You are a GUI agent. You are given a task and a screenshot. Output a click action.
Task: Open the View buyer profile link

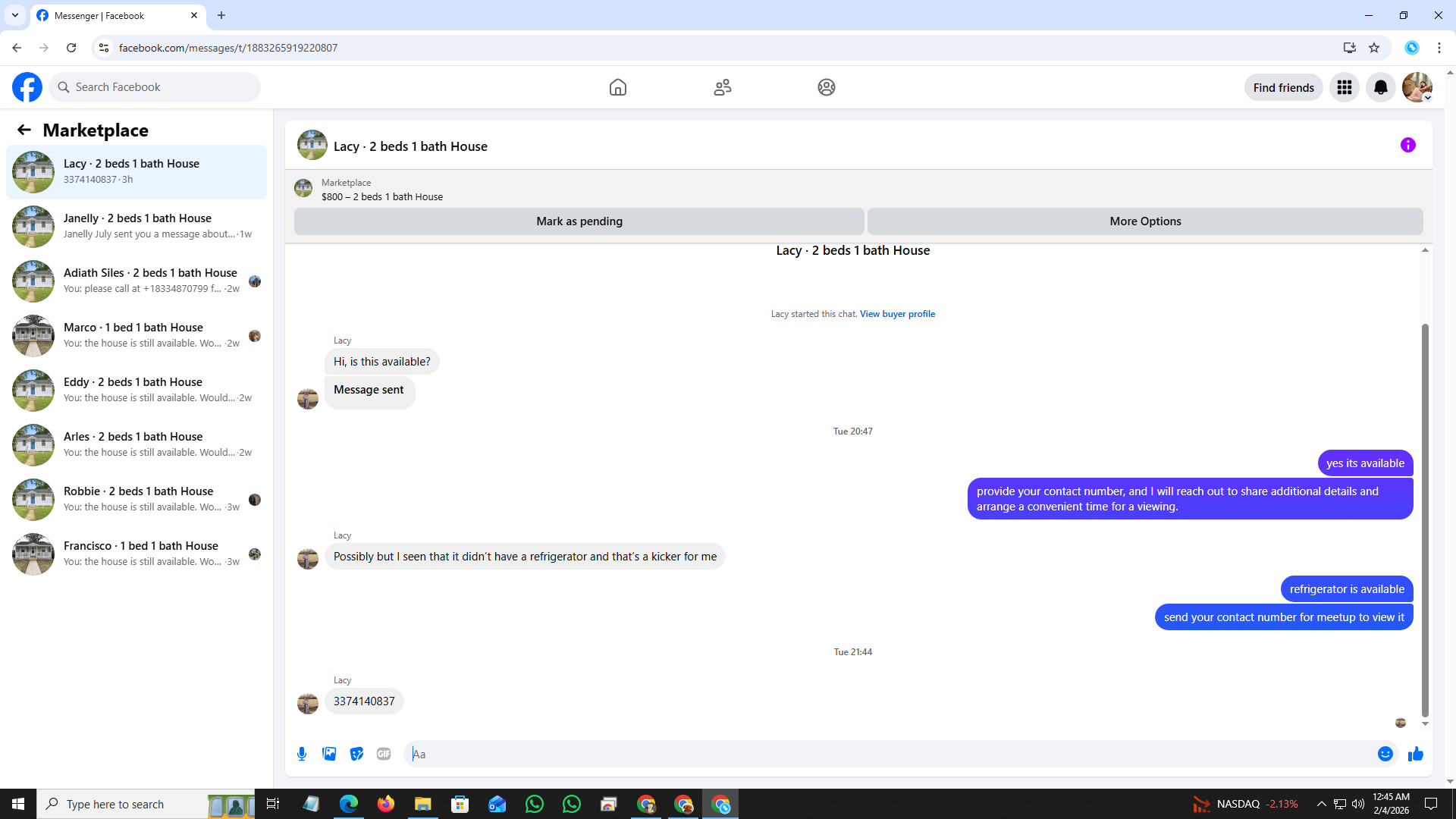tap(897, 314)
